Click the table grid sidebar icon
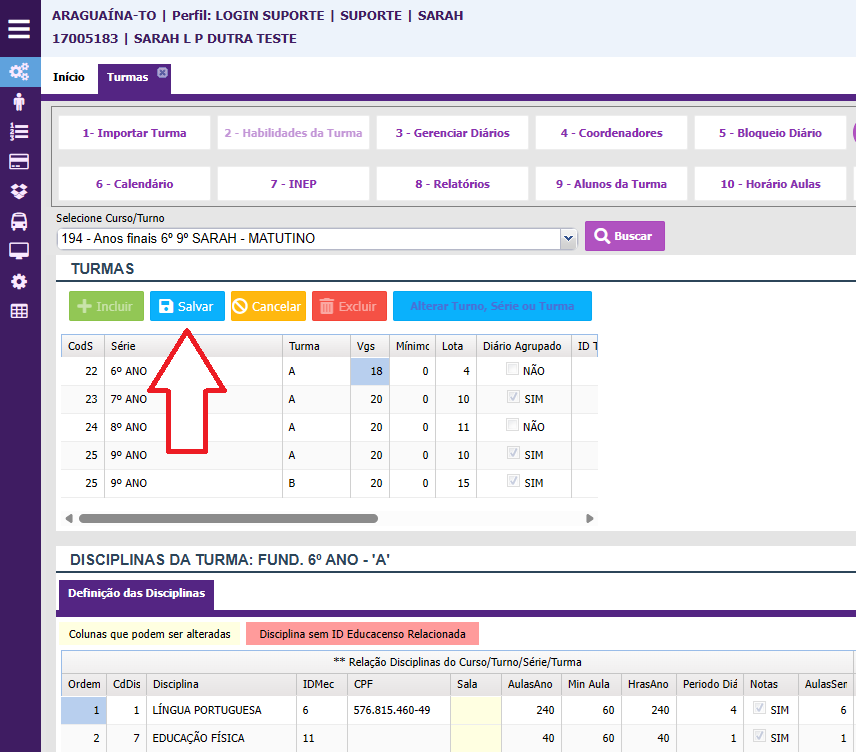Viewport: 856px width, 752px height. (x=19, y=311)
